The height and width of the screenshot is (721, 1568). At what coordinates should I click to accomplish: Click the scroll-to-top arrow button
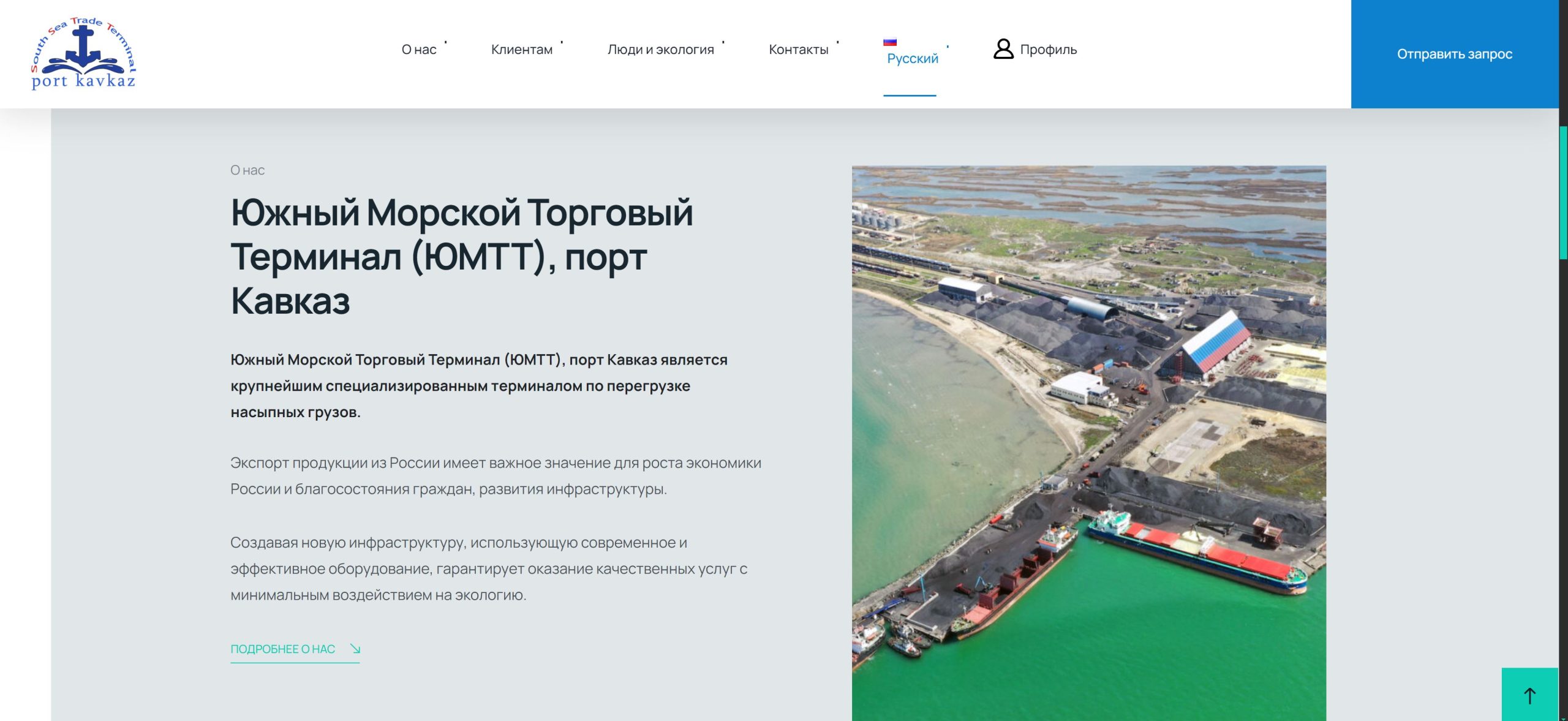click(x=1529, y=695)
